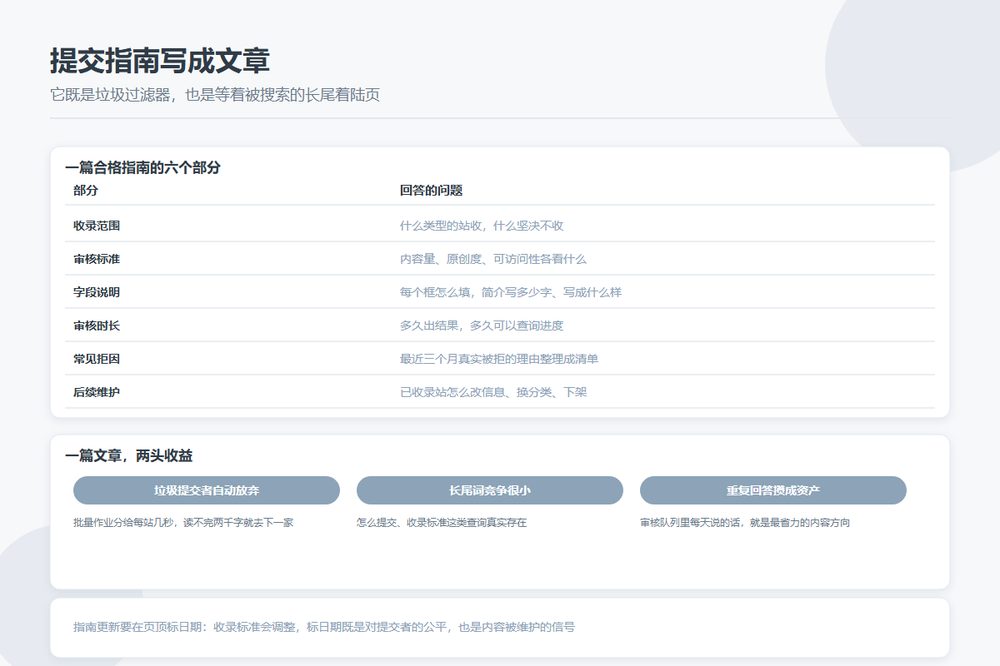
Task: Select the 常见拒因 row label
Action: [96, 359]
